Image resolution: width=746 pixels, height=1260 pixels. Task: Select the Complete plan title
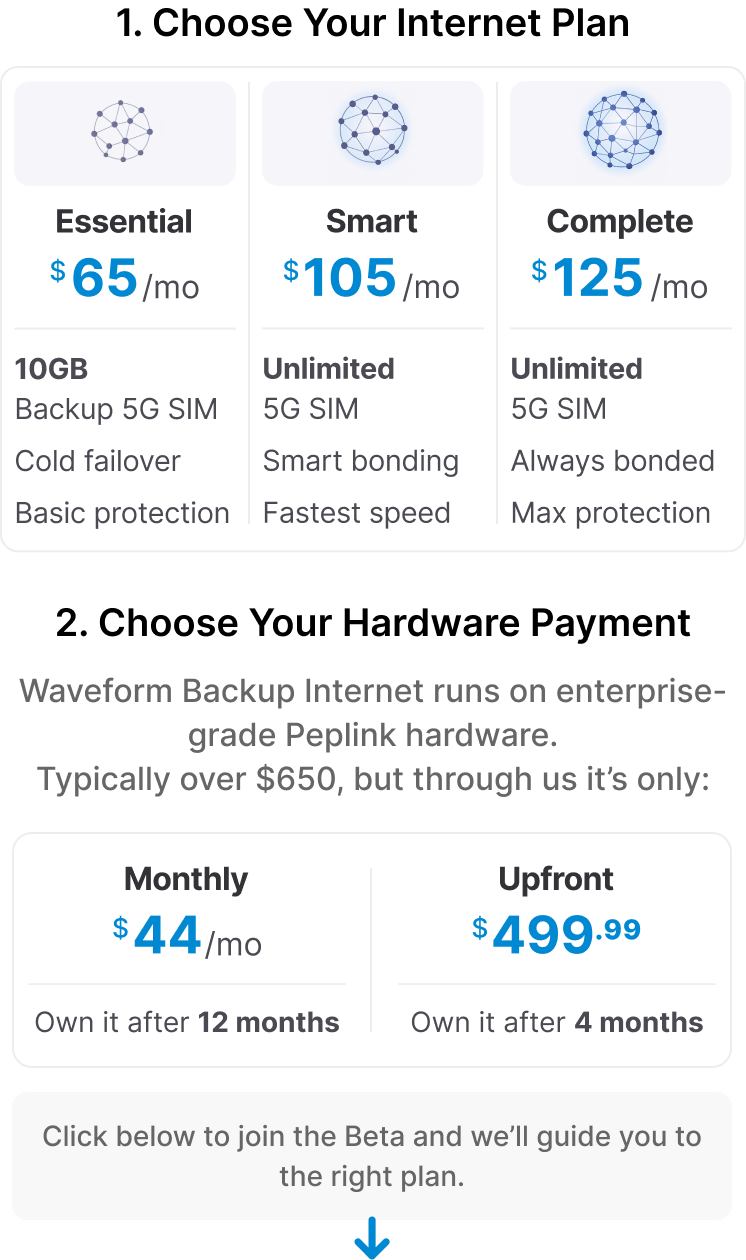pyautogui.click(x=620, y=222)
